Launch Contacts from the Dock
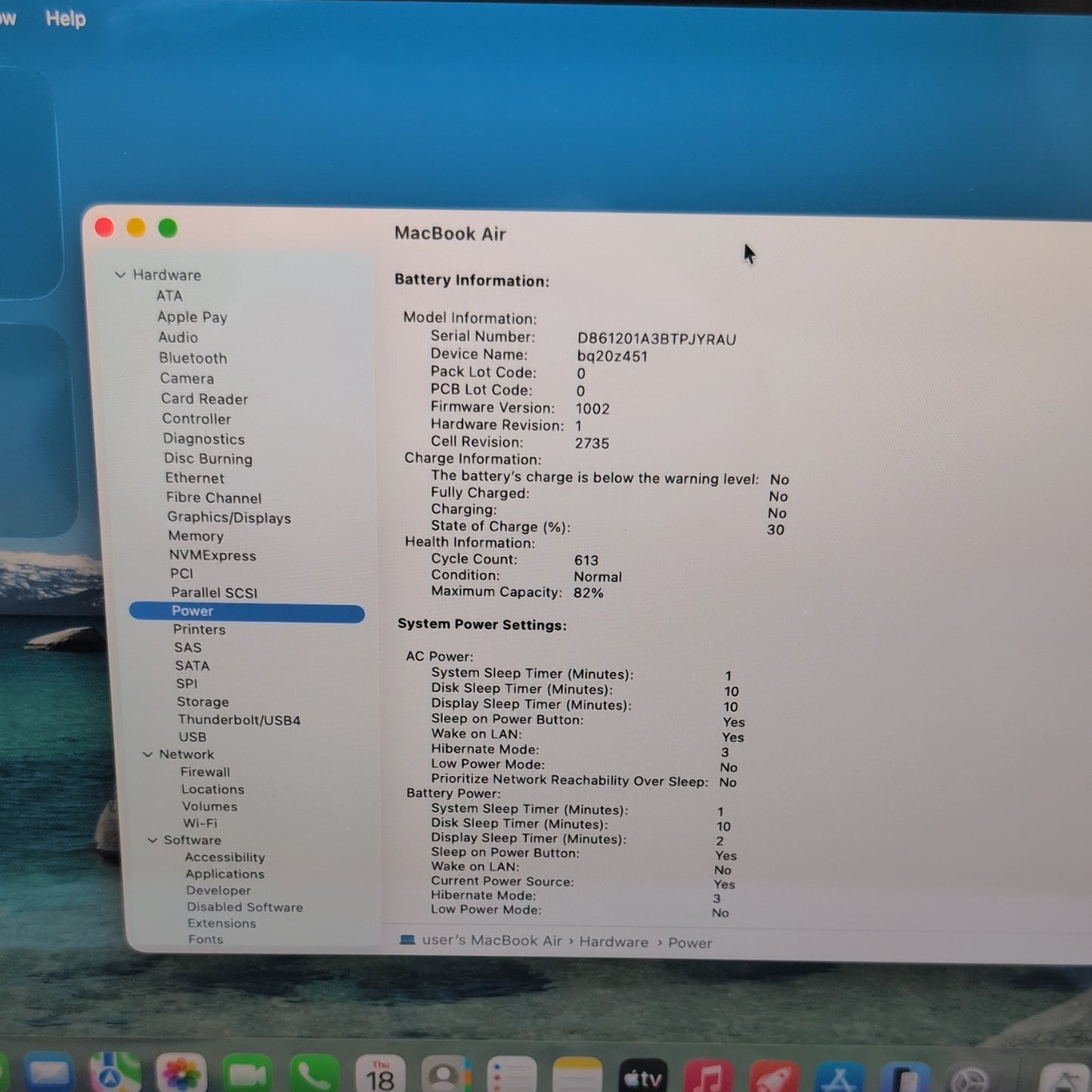Viewport: 1092px width, 1092px height. pyautogui.click(x=447, y=1074)
